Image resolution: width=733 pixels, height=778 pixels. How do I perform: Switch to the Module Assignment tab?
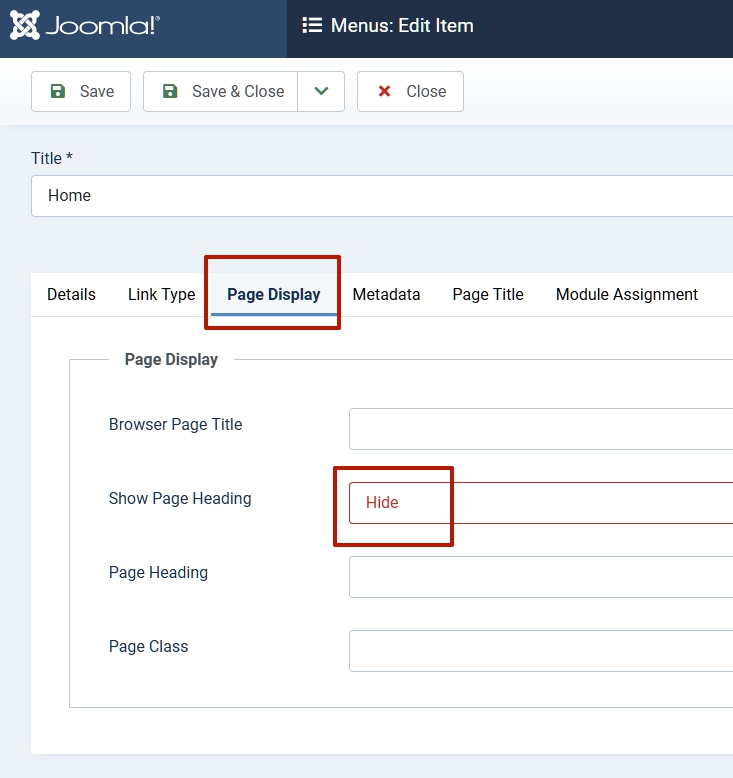(626, 294)
